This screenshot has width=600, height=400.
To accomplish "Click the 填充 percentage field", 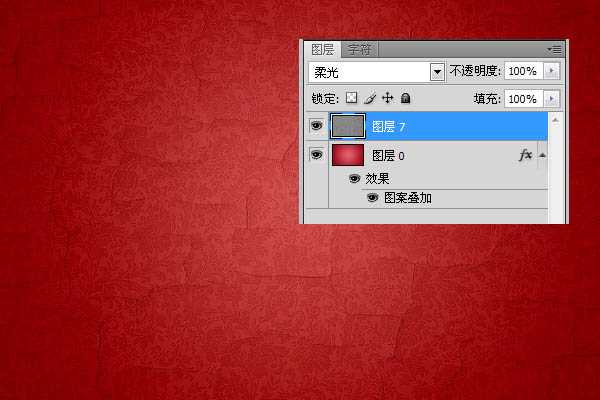I will pos(522,99).
